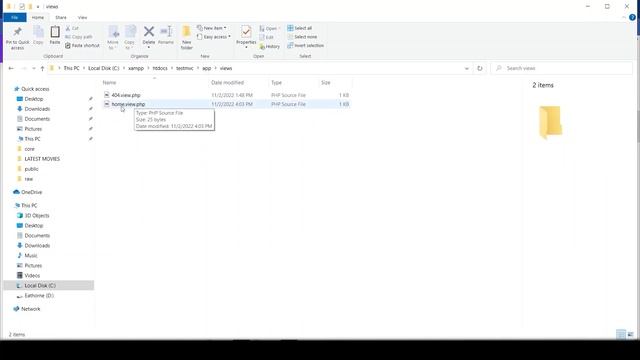Viewport: 640px width, 360px height.
Task: Click History in the ribbon
Action: (x=270, y=47)
